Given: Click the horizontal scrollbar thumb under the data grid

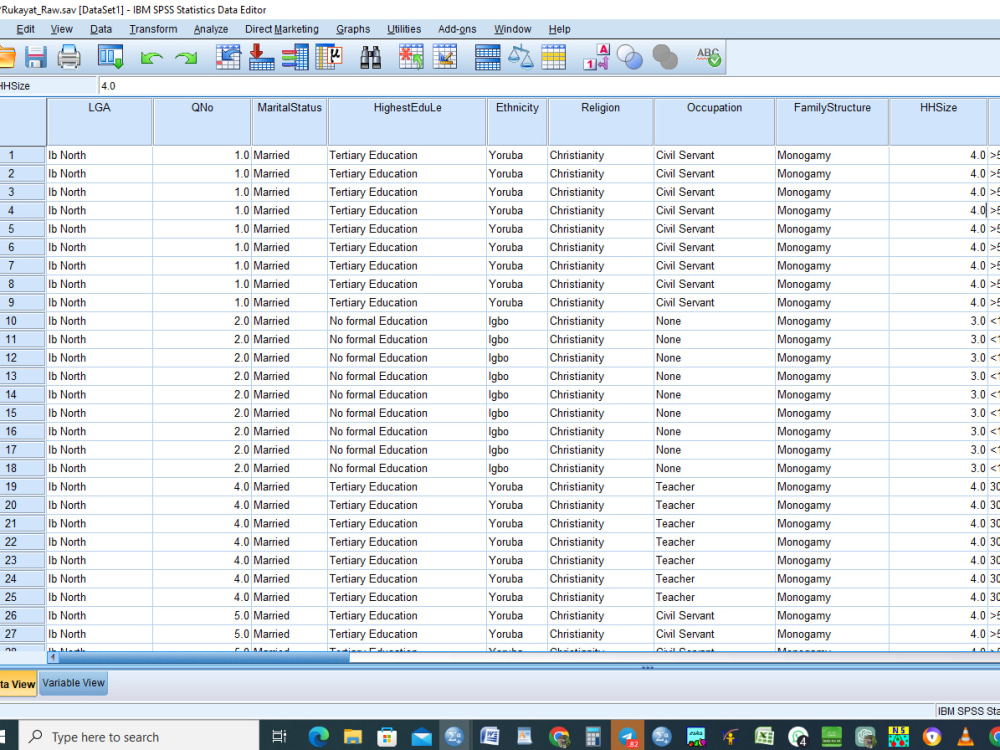Looking at the screenshot, I should coord(204,657).
